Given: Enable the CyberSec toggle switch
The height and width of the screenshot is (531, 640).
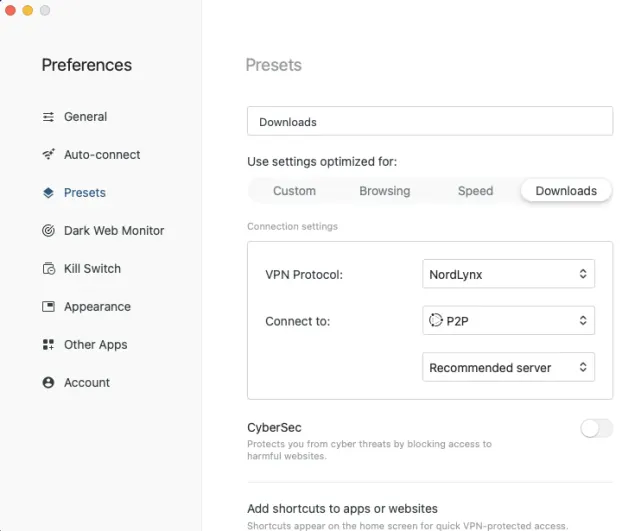Looking at the screenshot, I should 596,428.
